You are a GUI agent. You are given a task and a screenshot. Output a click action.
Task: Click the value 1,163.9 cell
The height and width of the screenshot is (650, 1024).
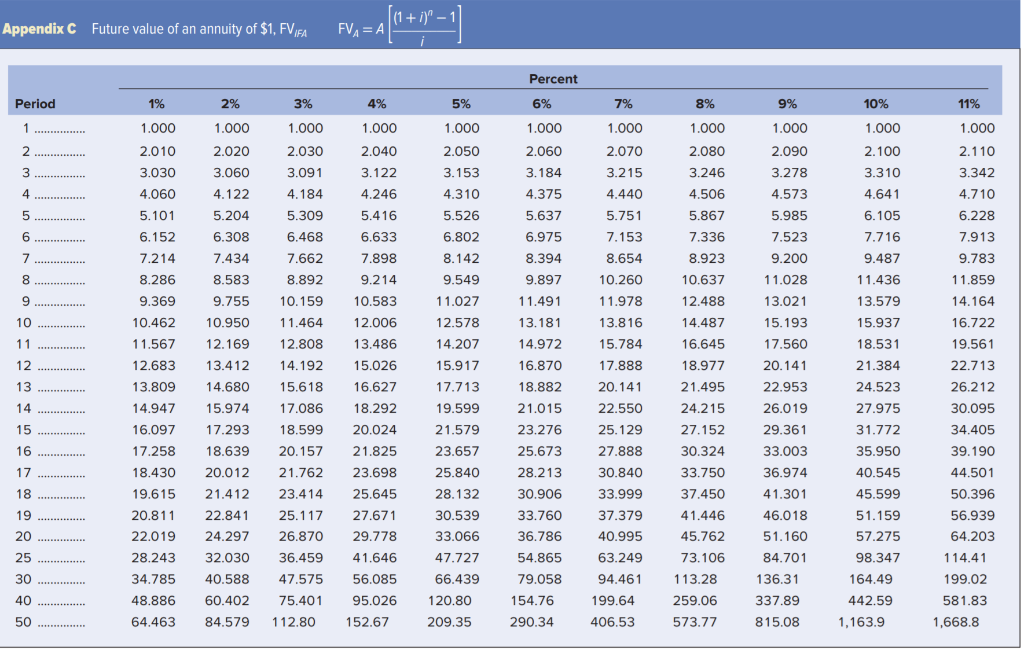[x=861, y=623]
